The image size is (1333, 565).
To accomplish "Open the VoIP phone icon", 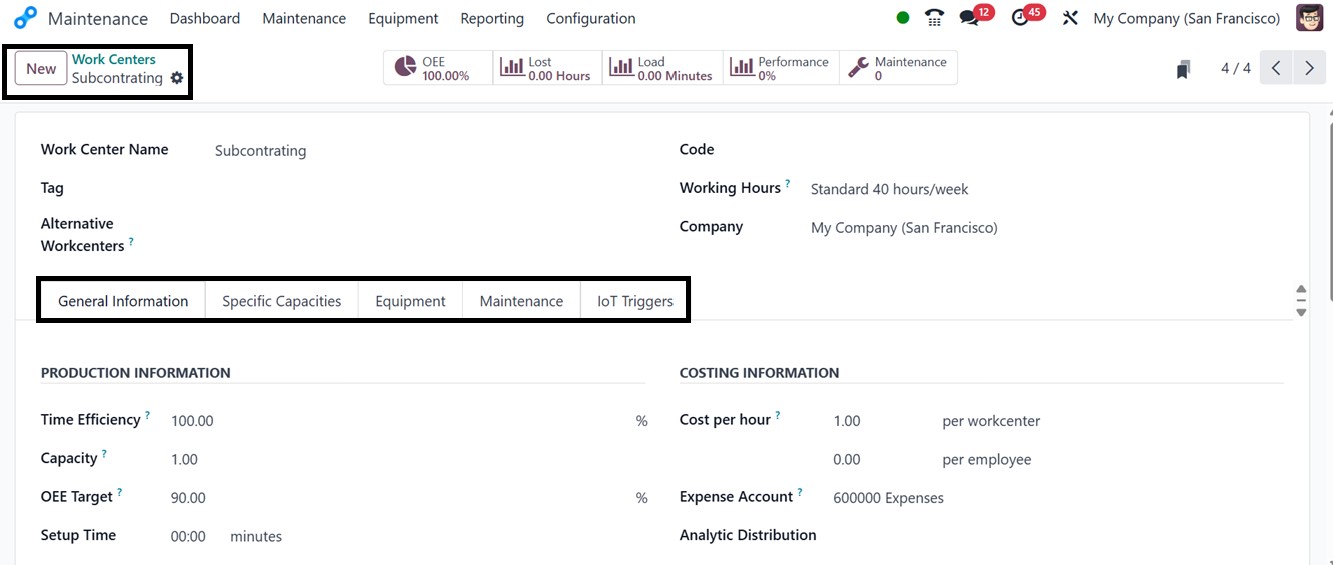I will click(x=934, y=18).
